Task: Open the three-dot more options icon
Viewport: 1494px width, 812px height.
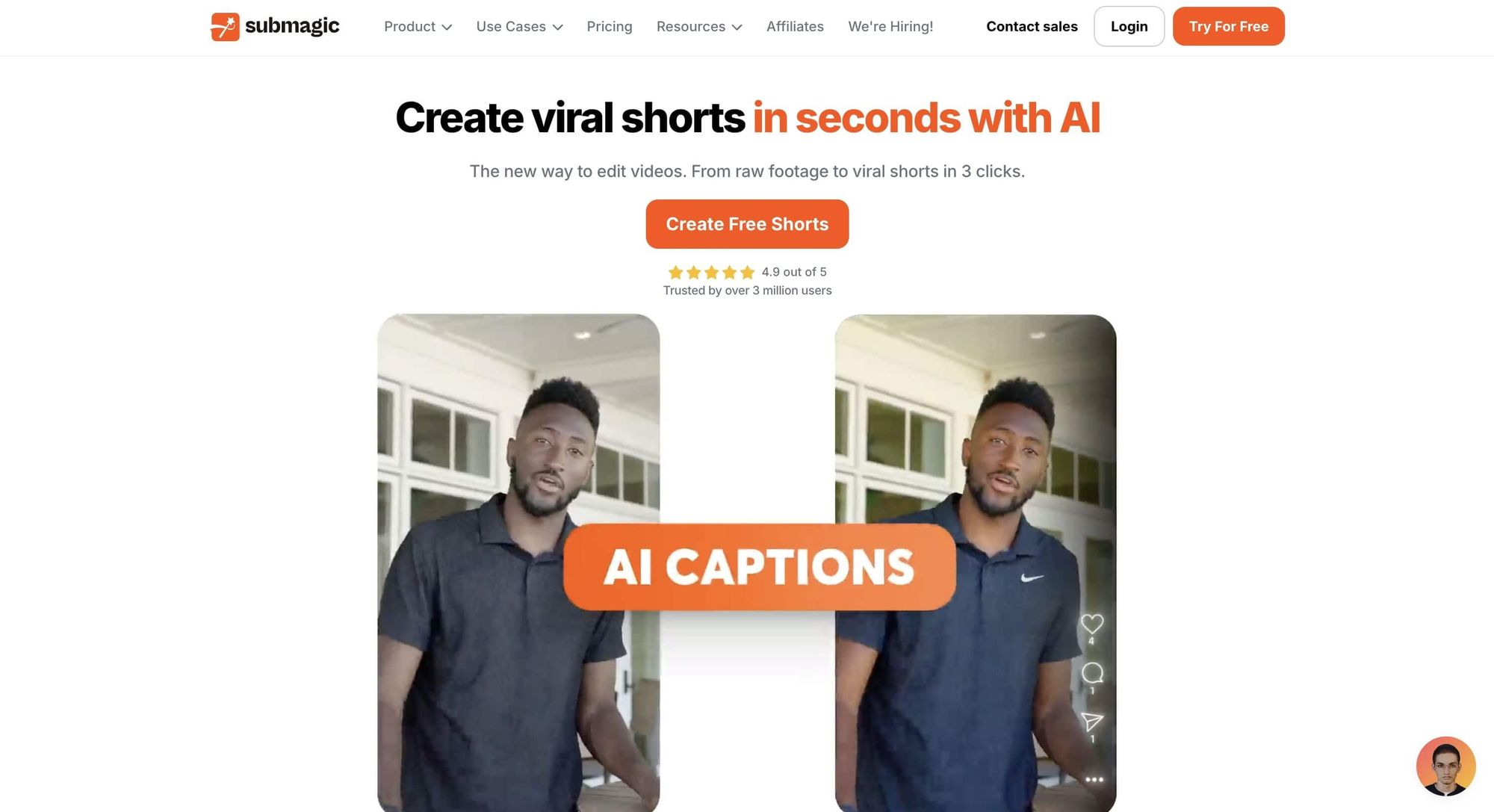Action: [1094, 779]
